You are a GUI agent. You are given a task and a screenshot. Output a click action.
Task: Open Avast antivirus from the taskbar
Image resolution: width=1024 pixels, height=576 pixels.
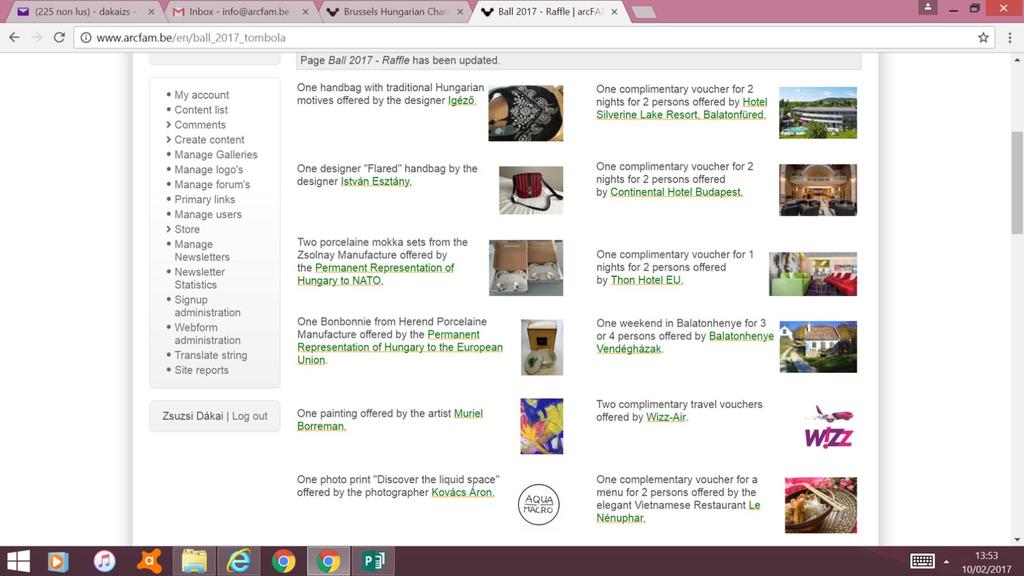coord(150,561)
